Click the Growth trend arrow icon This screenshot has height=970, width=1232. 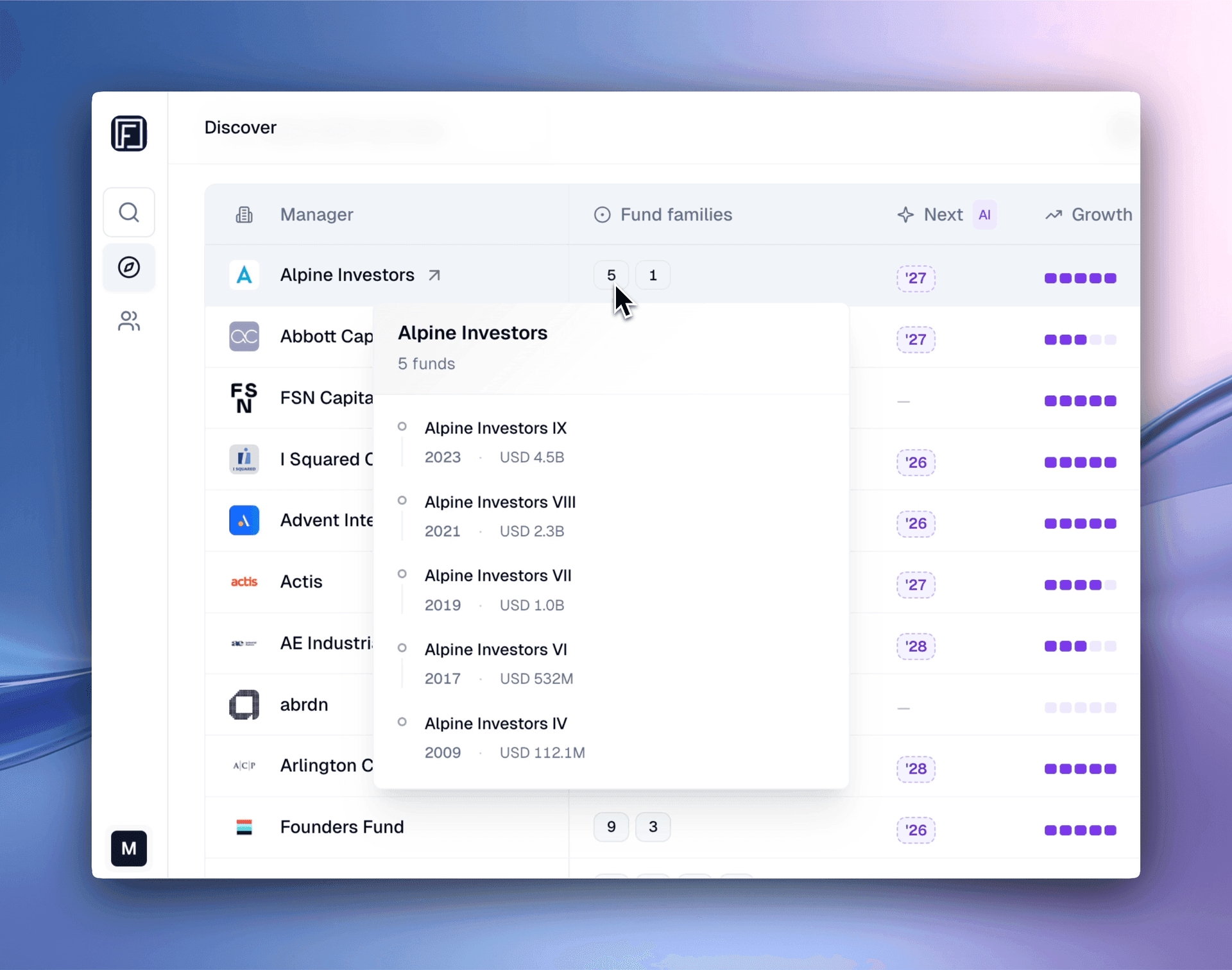click(1054, 215)
